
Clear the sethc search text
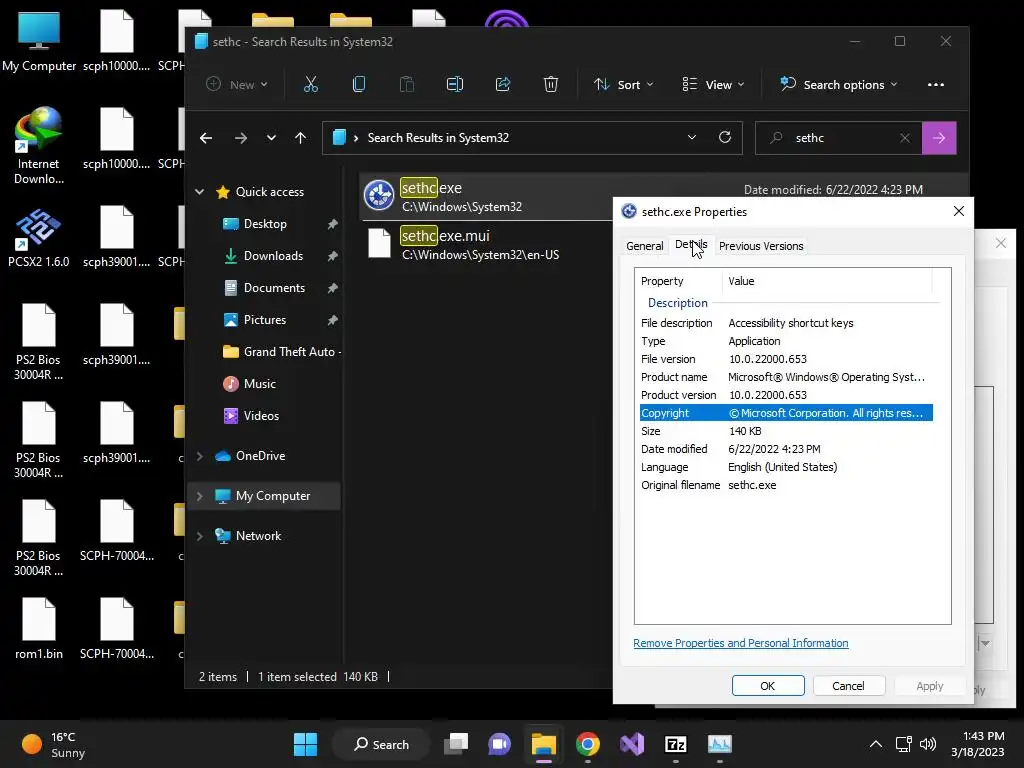pos(904,138)
